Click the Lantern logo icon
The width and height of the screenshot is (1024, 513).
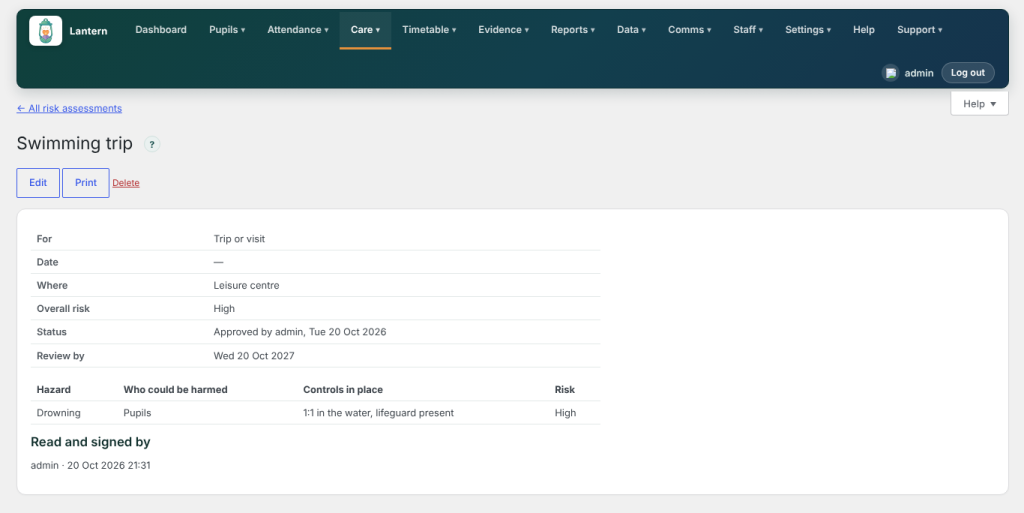coord(46,31)
